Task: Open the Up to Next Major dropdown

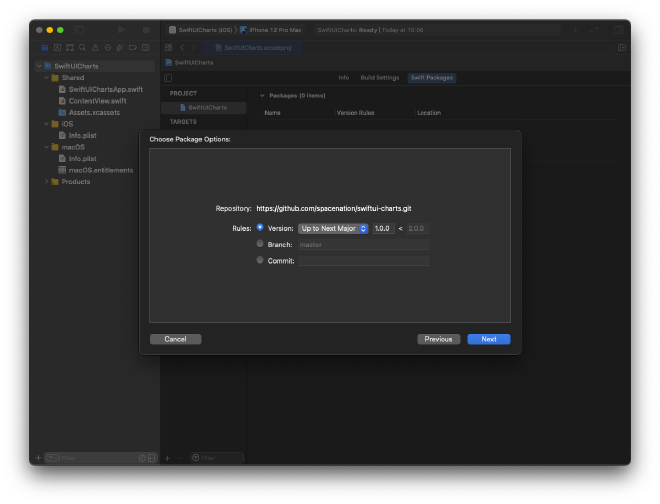Action: pyautogui.click(x=333, y=228)
